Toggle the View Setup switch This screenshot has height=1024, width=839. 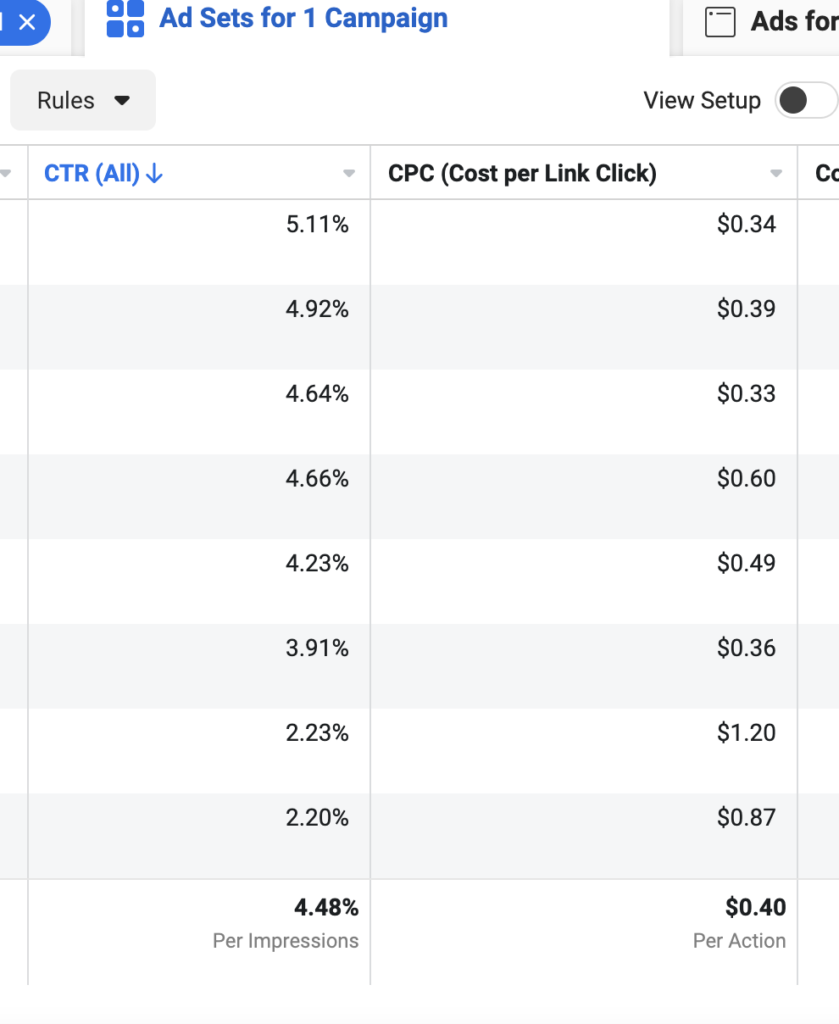click(x=806, y=101)
